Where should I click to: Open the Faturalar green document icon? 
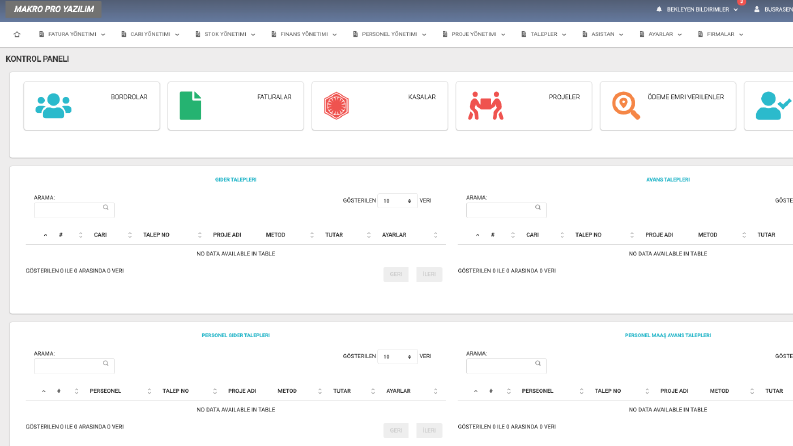[190, 106]
